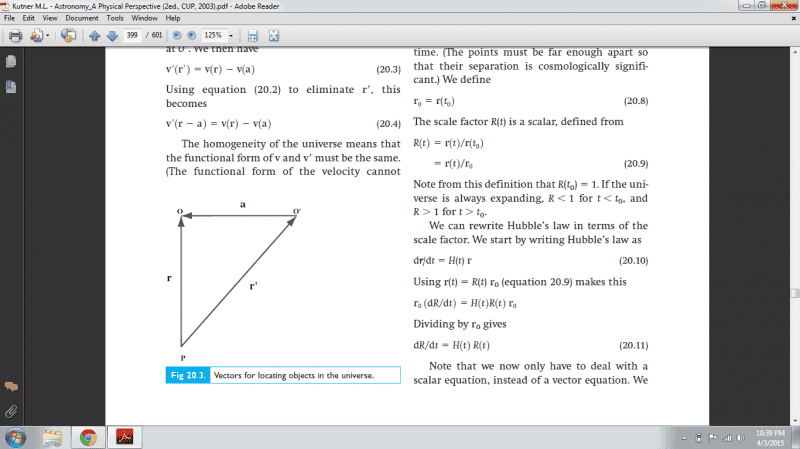Click the power/battery tray icon
Screen dimensions: 800x449
pyautogui.click(x=699, y=438)
